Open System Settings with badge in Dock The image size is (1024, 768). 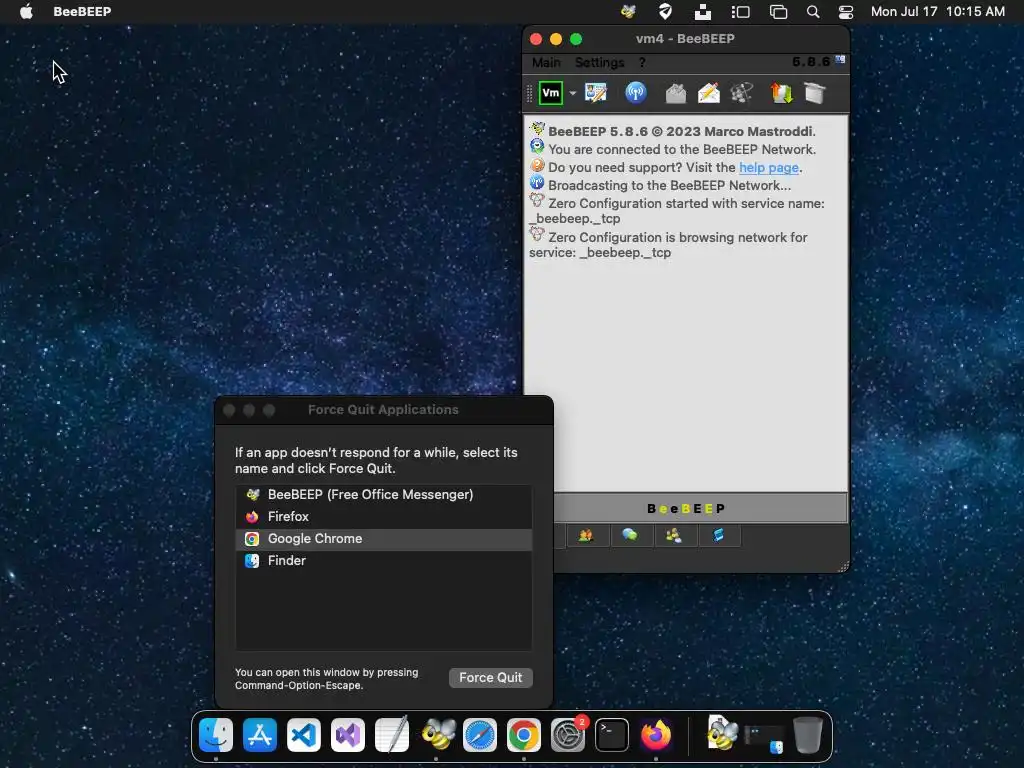tap(568, 735)
